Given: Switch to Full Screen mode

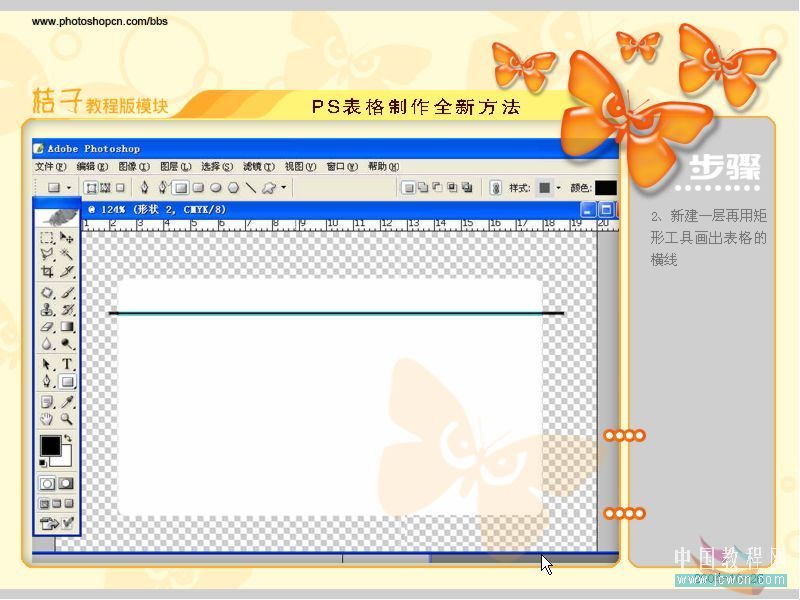Looking at the screenshot, I should coord(68,504).
